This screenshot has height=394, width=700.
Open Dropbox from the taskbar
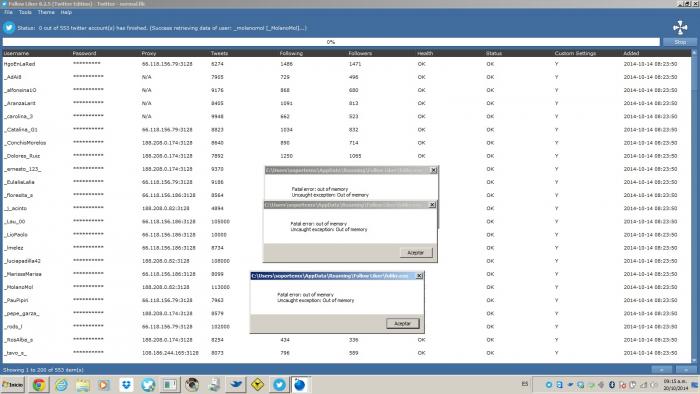click(x=126, y=384)
